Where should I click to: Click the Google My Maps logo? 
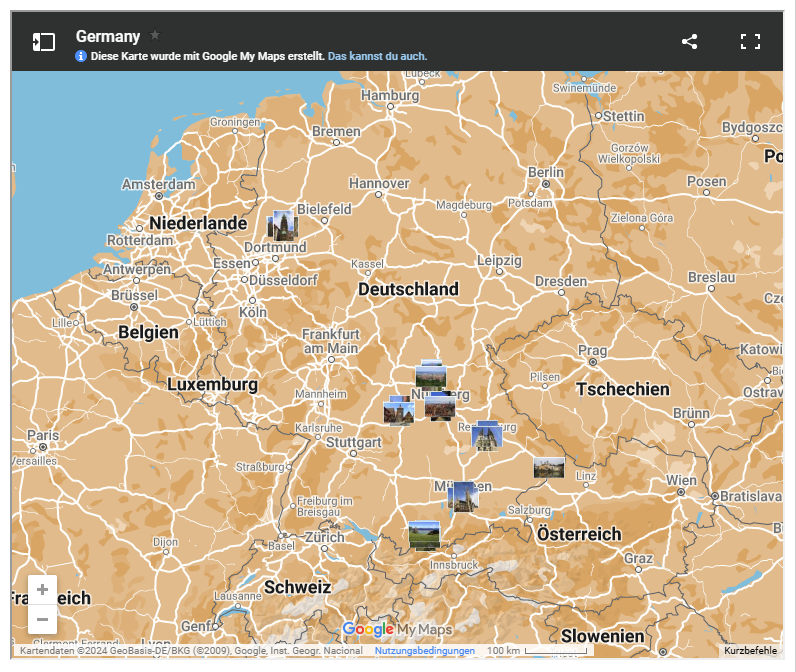(x=397, y=629)
